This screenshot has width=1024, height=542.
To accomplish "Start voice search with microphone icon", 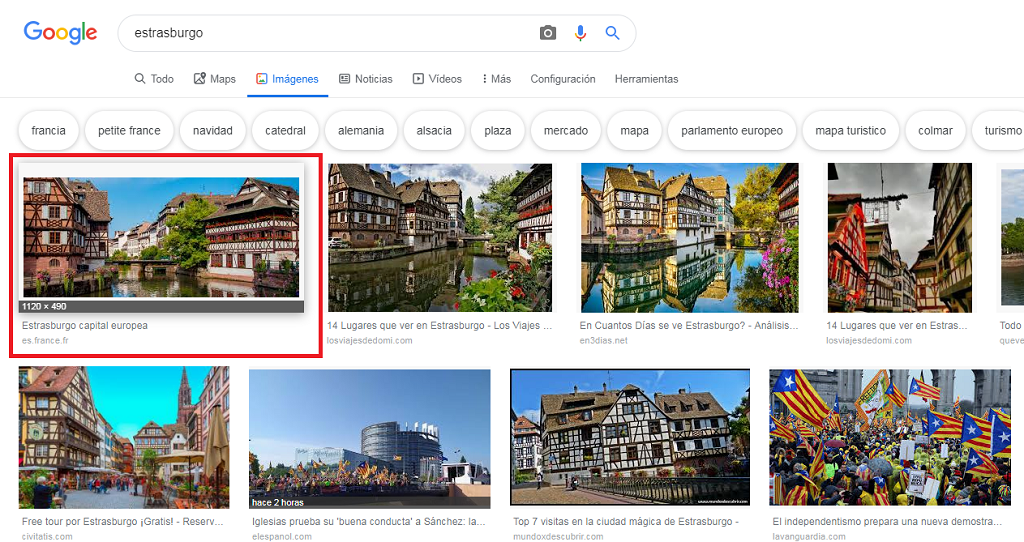I will click(x=580, y=33).
